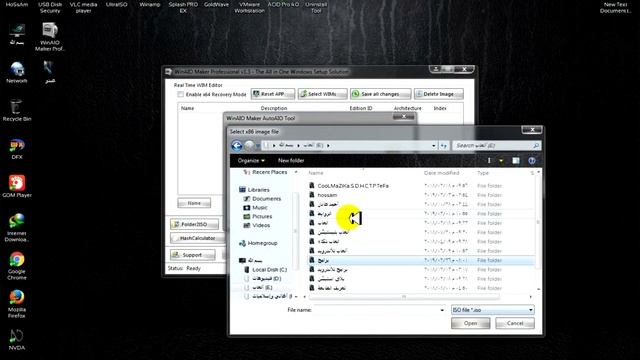
Task: Click the Delete Image button
Action: (x=438, y=94)
